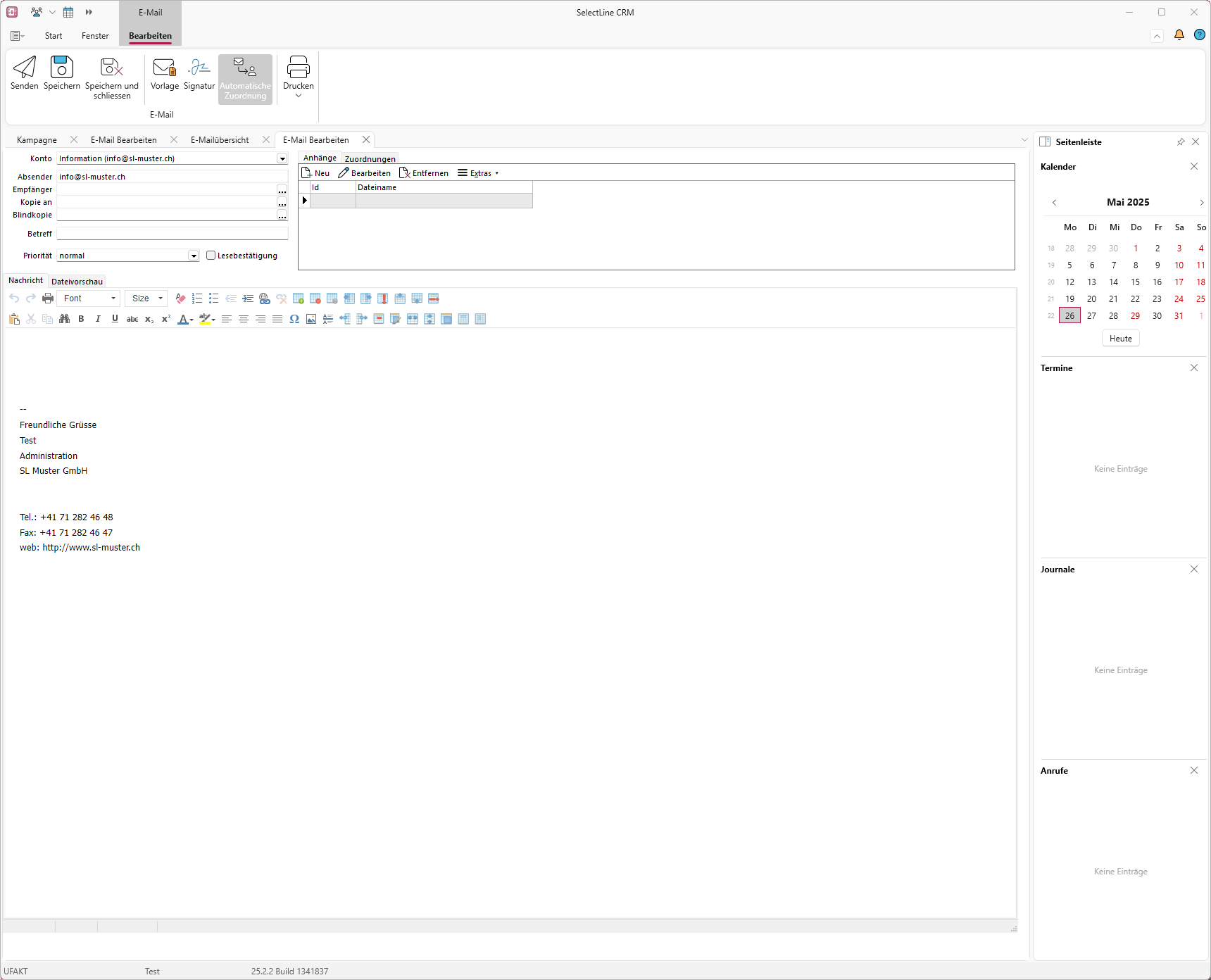Open the Konto account dropdown
The image size is (1211, 980).
coord(282,159)
